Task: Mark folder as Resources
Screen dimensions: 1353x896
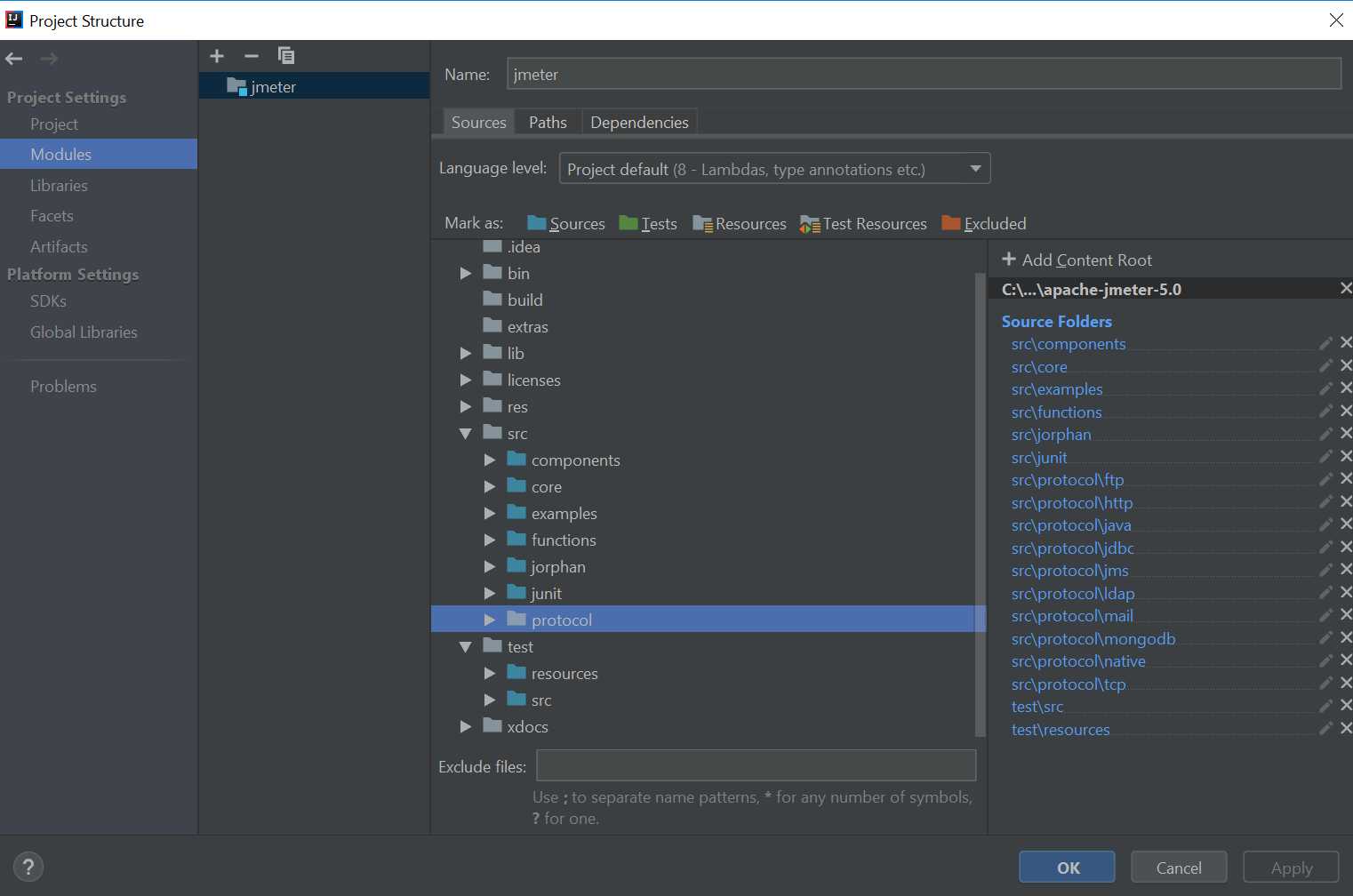Action: point(740,224)
